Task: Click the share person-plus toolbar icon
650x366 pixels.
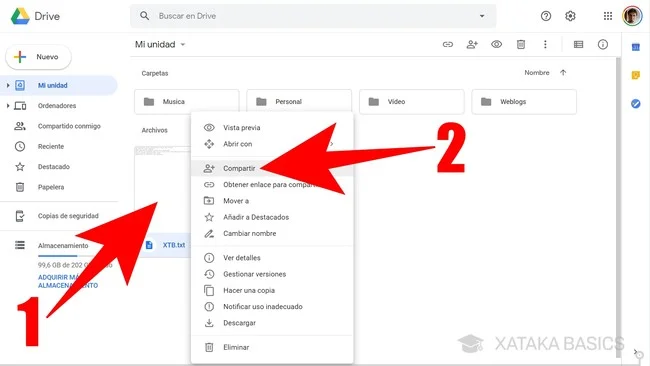Action: click(472, 44)
